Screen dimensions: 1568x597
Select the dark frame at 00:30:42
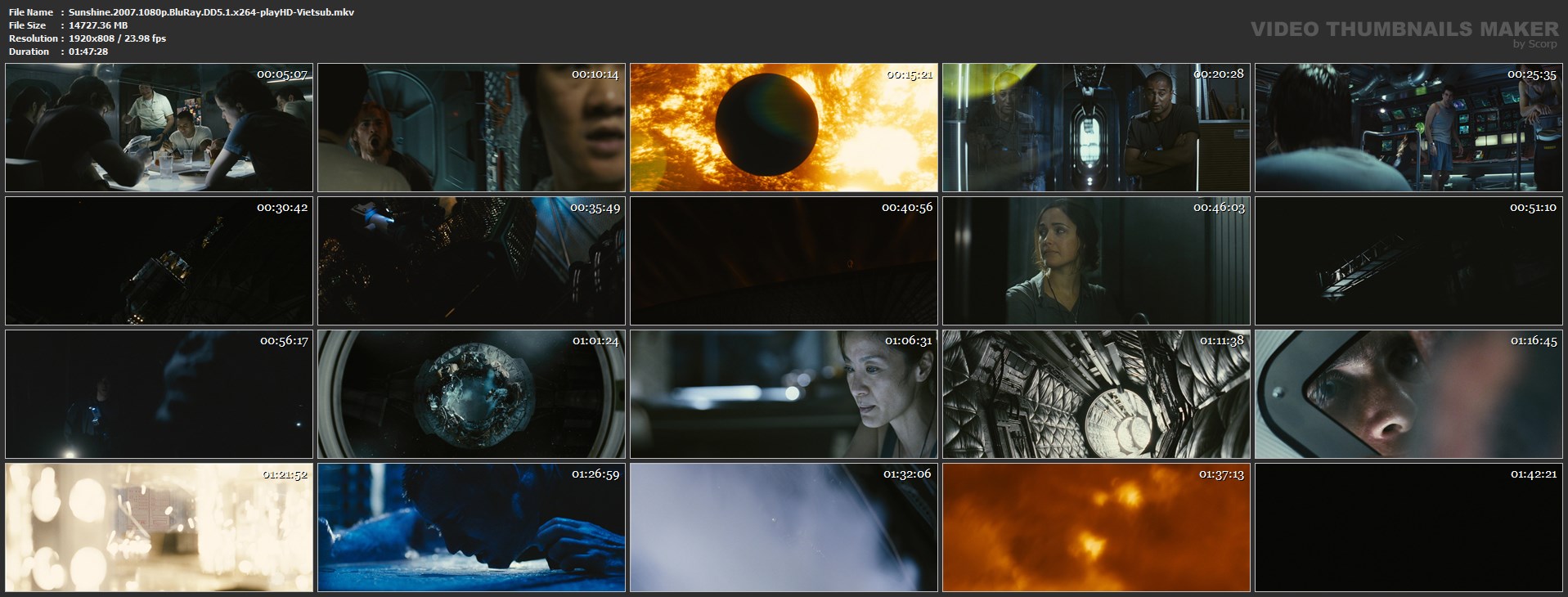[159, 262]
